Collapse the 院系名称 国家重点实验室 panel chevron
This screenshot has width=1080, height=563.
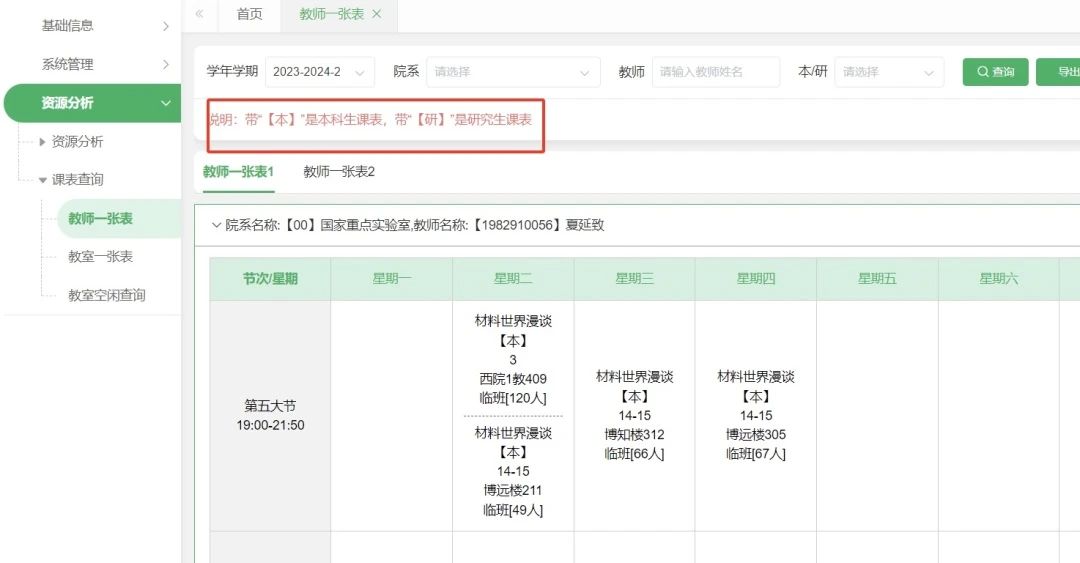pos(216,225)
